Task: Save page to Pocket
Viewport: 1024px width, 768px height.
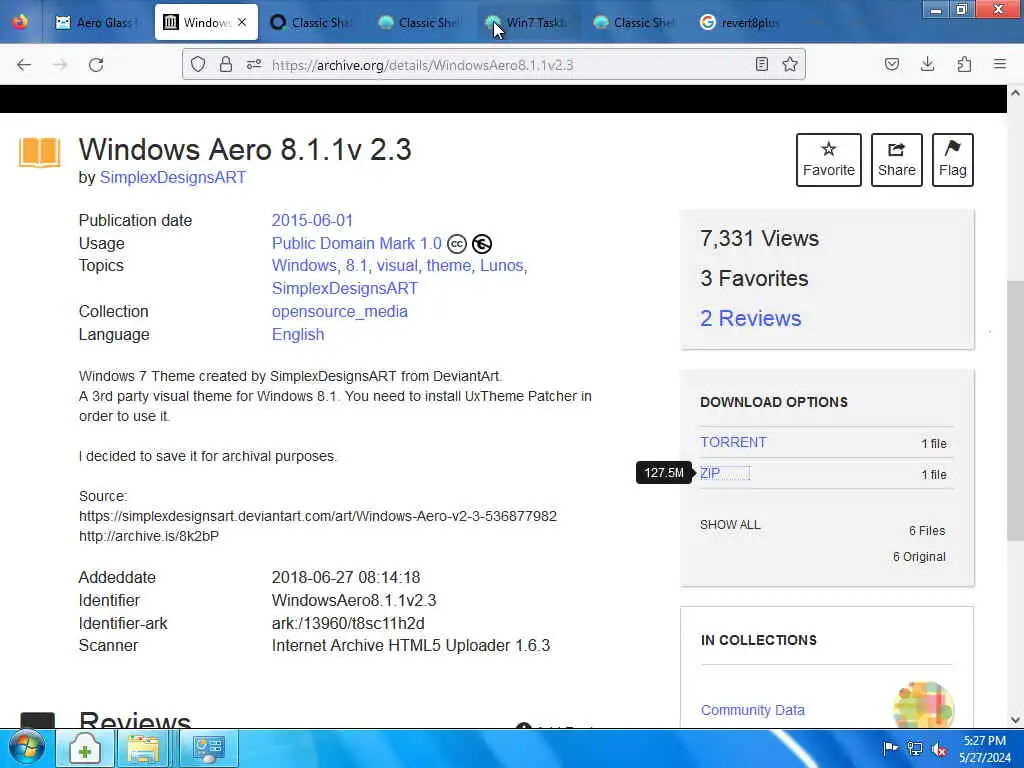Action: tap(892, 64)
